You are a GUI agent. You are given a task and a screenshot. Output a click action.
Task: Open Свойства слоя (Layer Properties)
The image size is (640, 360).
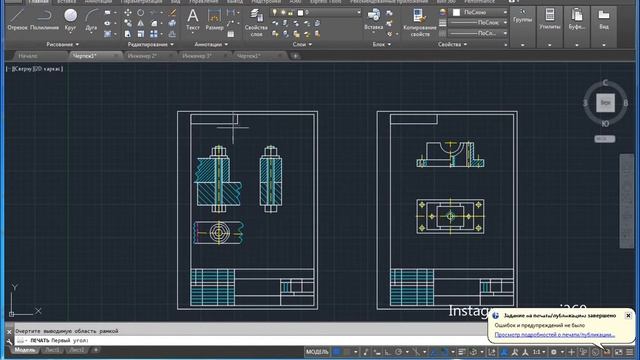point(256,23)
